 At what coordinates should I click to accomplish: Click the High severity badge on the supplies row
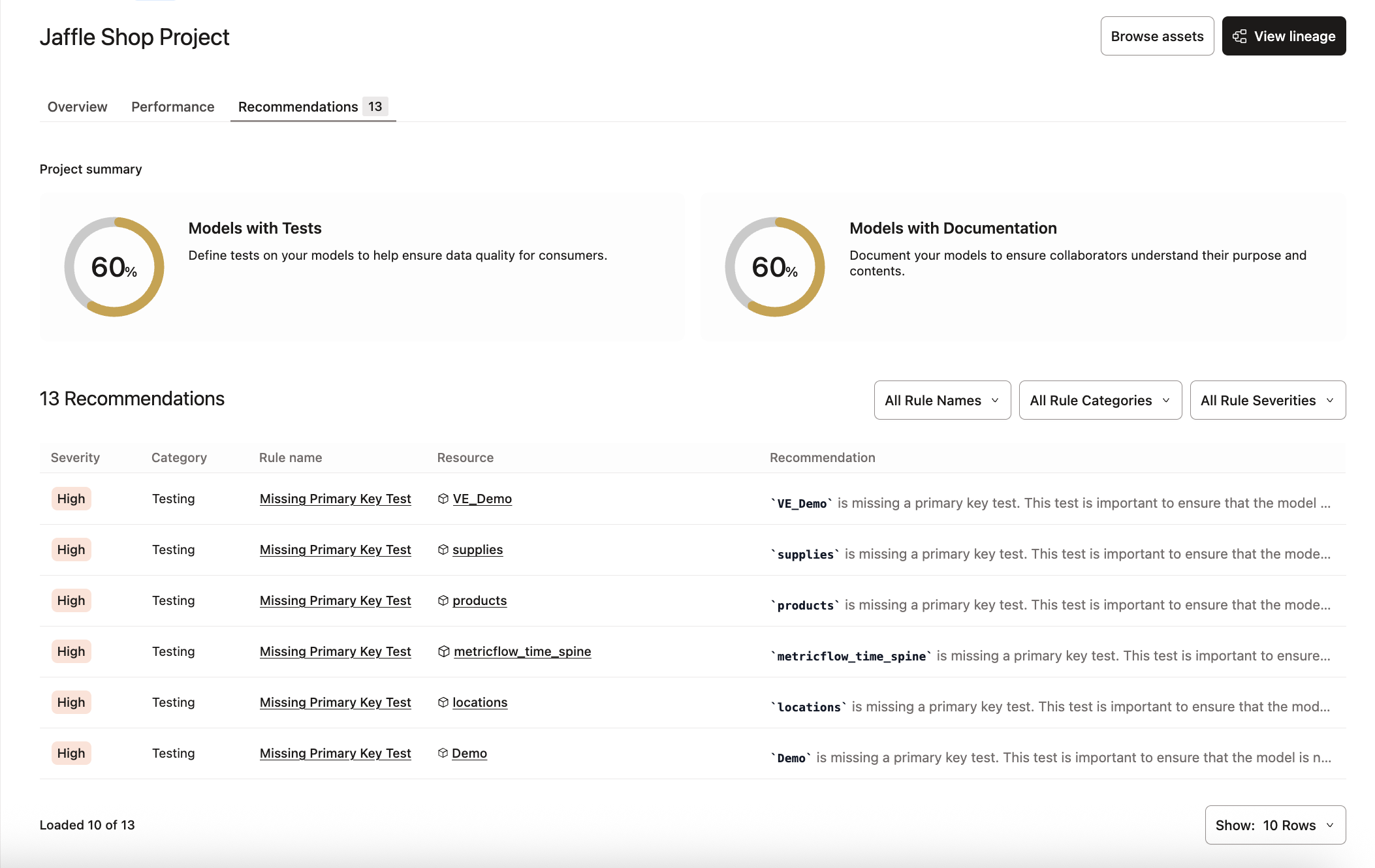coord(71,549)
